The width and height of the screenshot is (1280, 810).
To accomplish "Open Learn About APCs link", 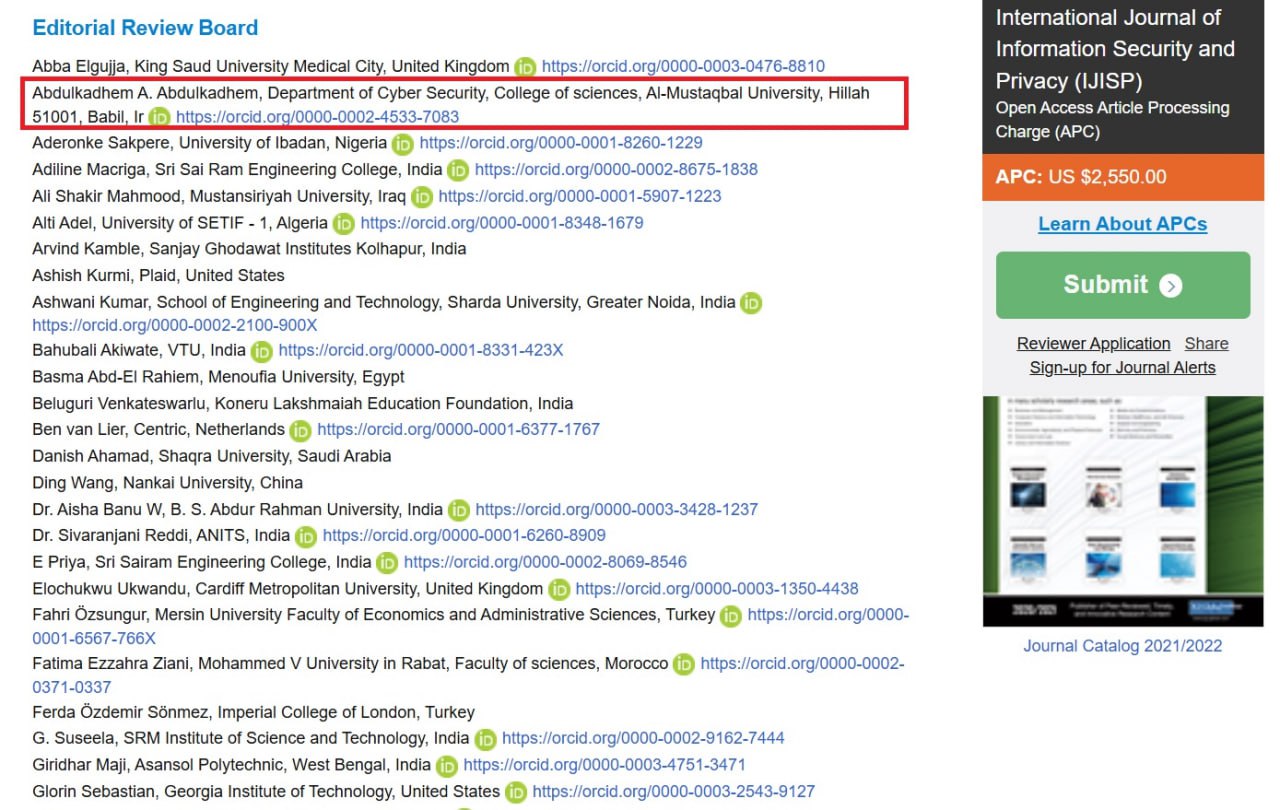I will click(1123, 224).
